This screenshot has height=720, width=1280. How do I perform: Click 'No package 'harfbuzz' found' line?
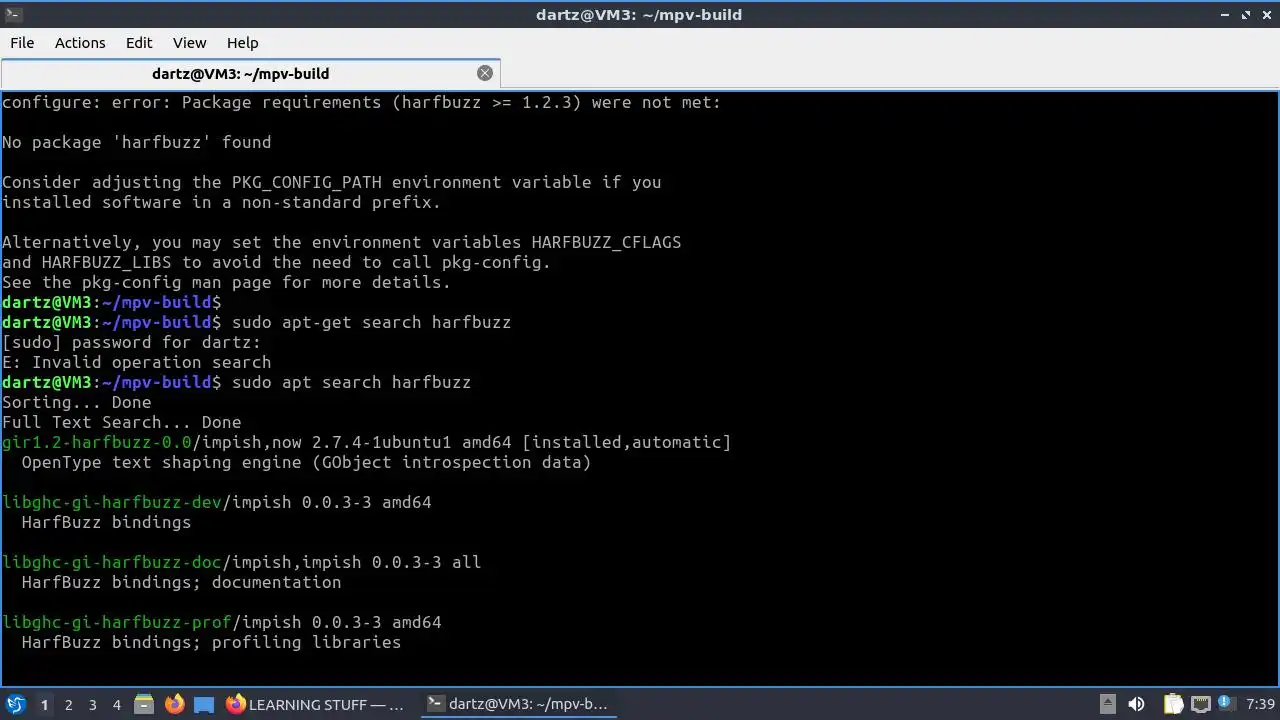136,142
